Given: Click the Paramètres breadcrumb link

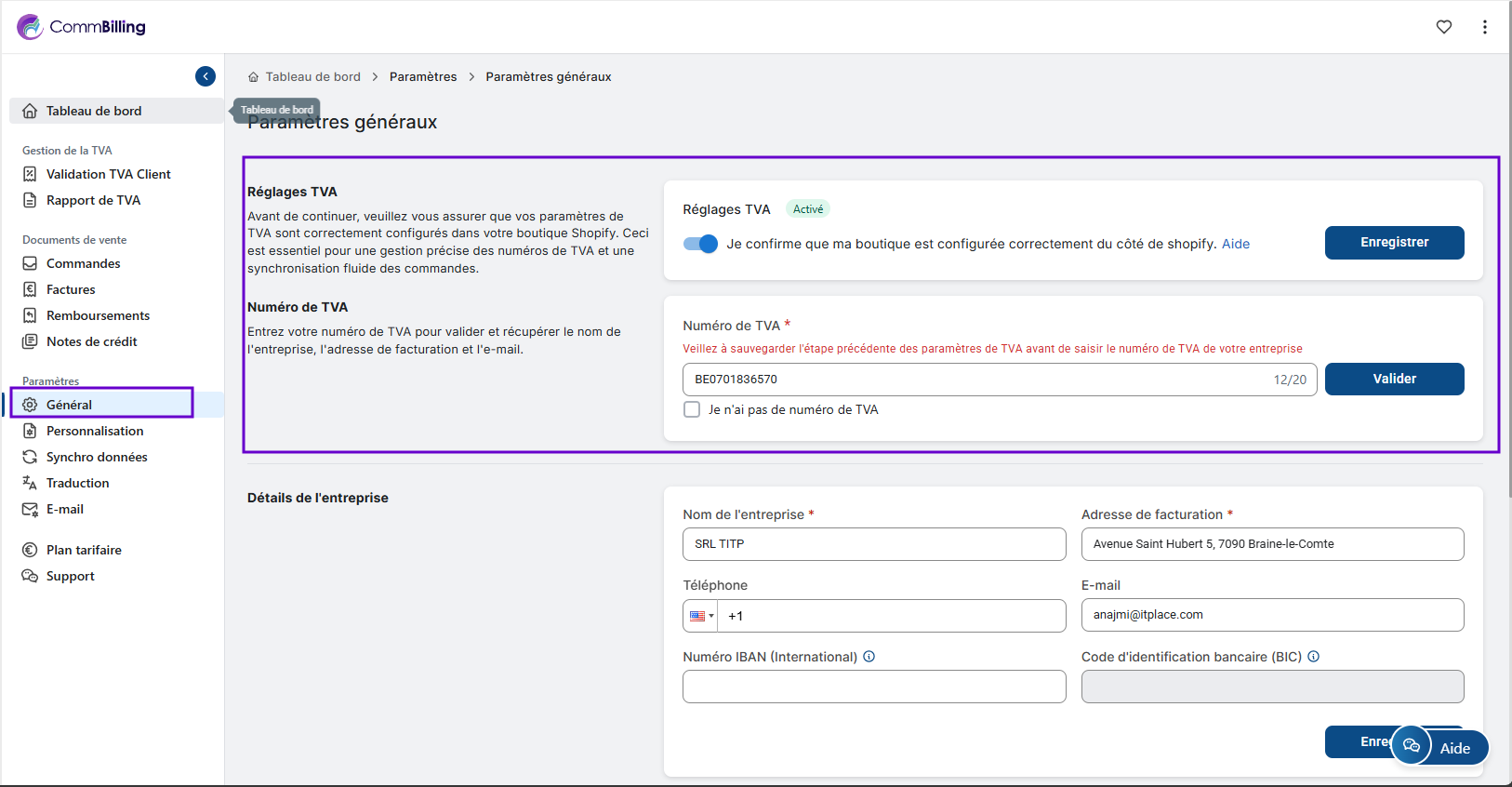Looking at the screenshot, I should tap(423, 77).
